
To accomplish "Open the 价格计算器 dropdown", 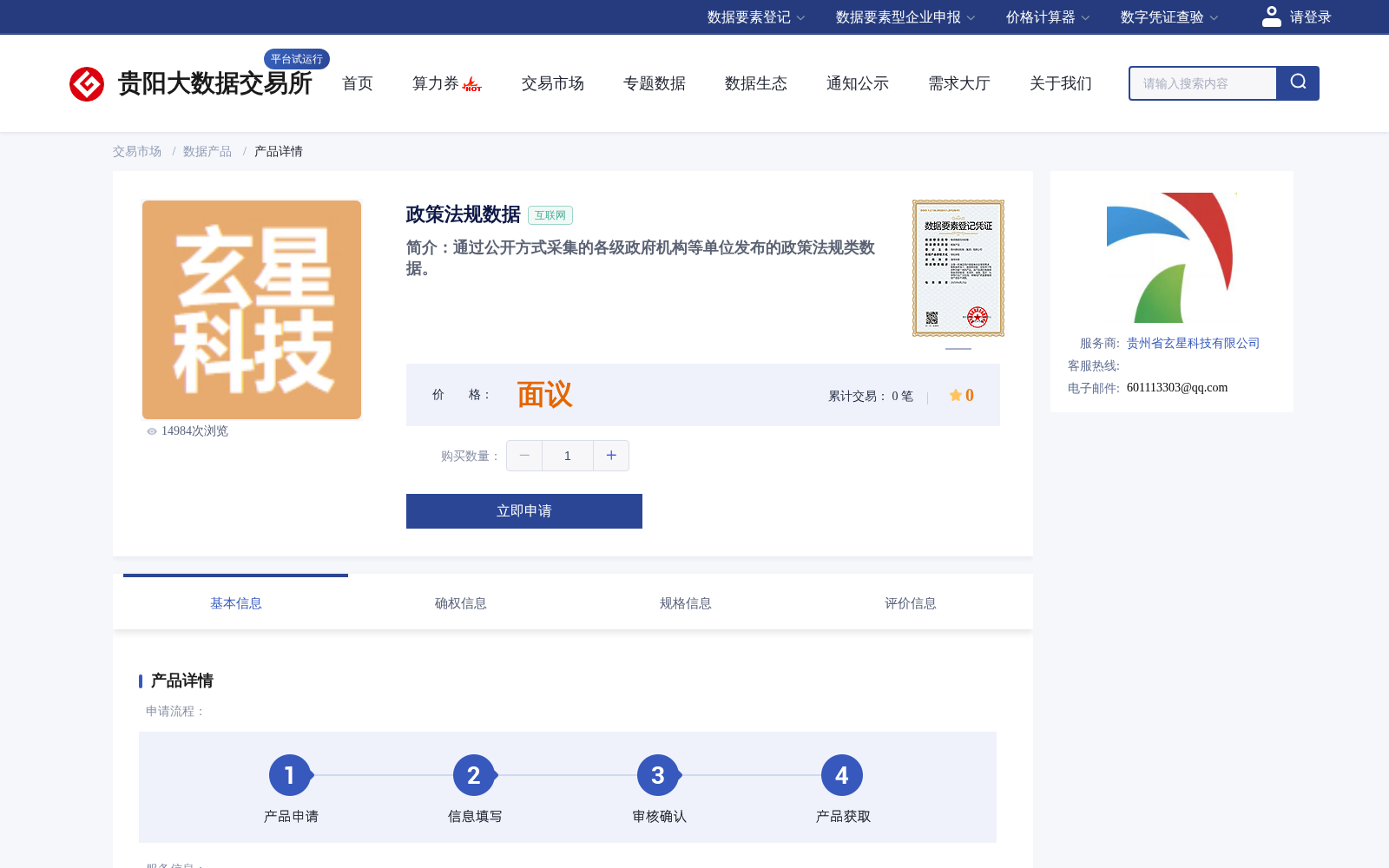I will tap(1048, 17).
